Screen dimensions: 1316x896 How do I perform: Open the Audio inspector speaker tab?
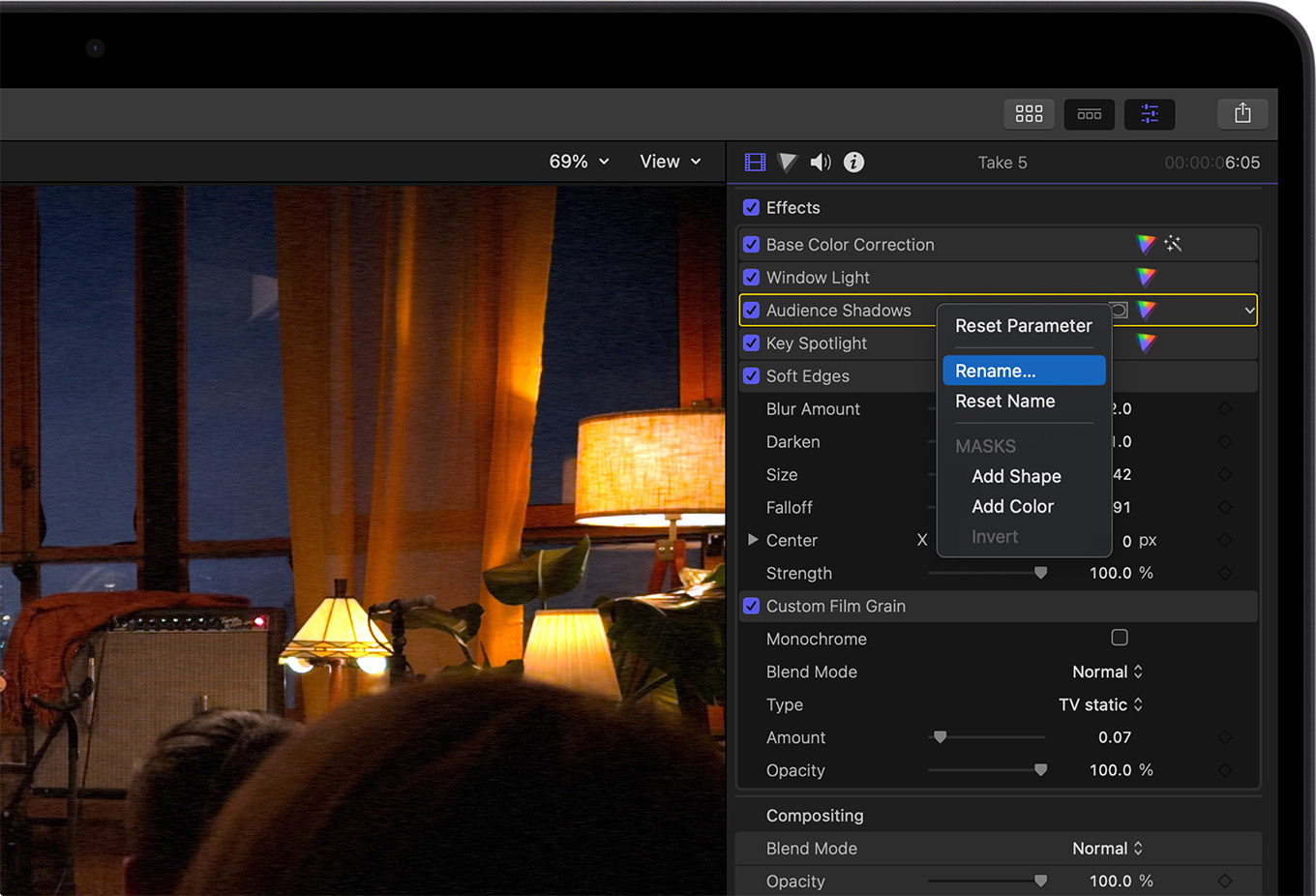(821, 163)
